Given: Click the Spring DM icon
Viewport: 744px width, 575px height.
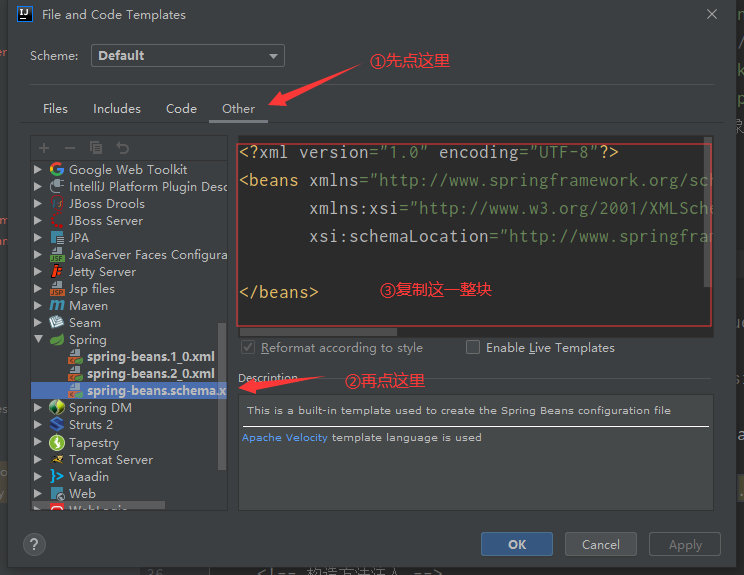Looking at the screenshot, I should coord(57,408).
